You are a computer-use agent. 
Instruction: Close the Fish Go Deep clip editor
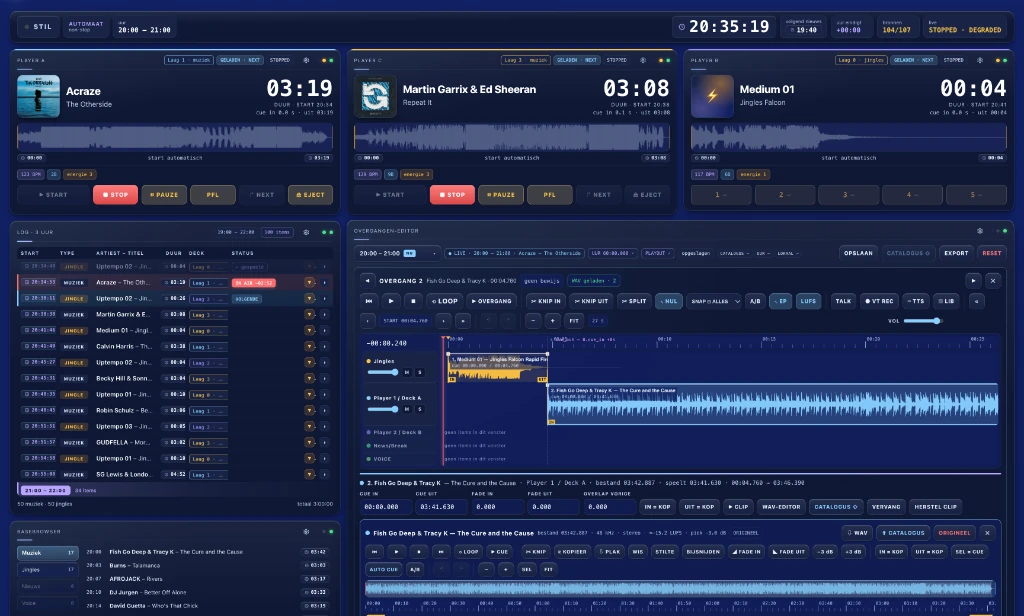[x=987, y=532]
